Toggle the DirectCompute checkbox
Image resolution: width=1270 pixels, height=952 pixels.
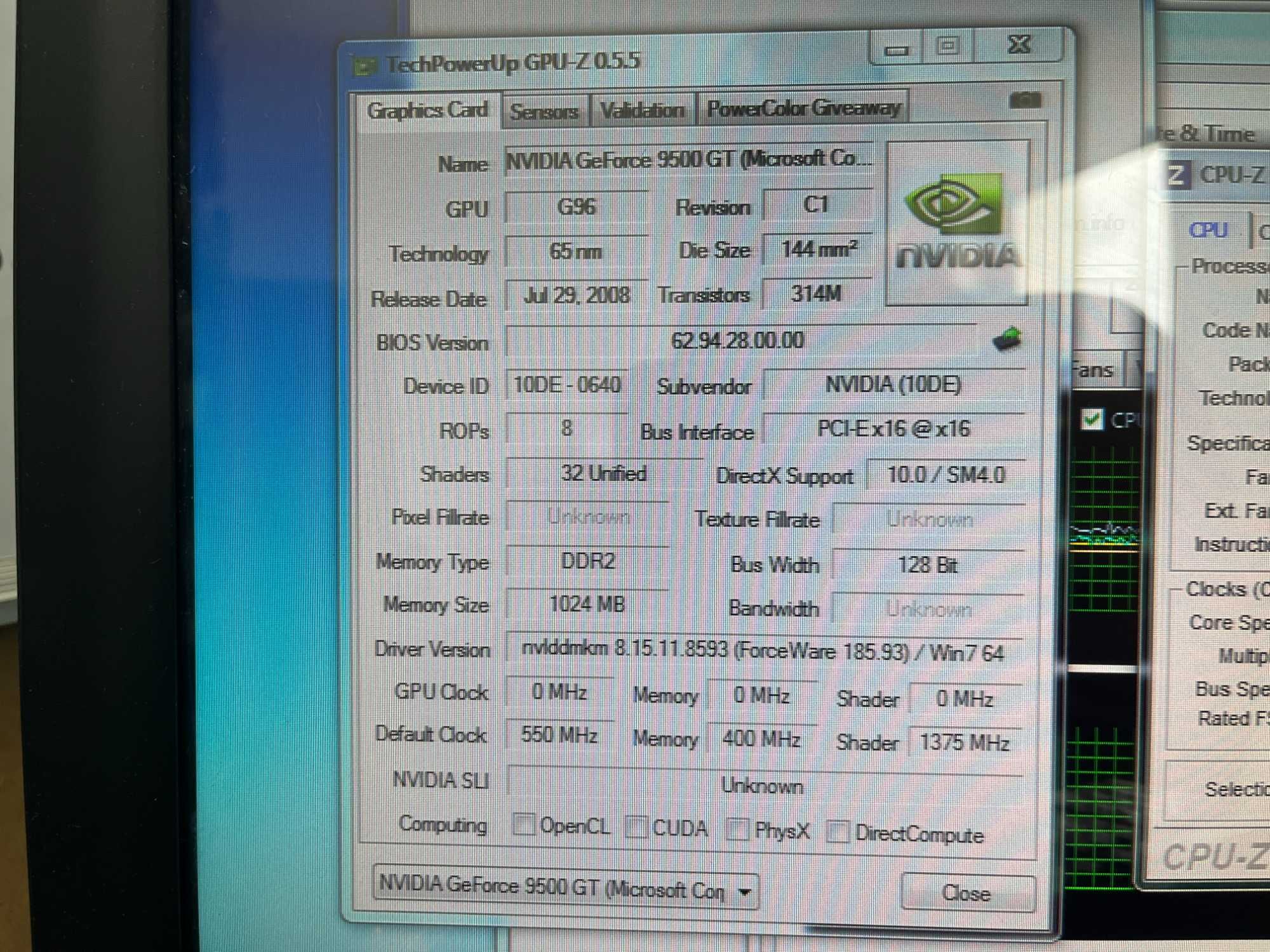point(838,831)
